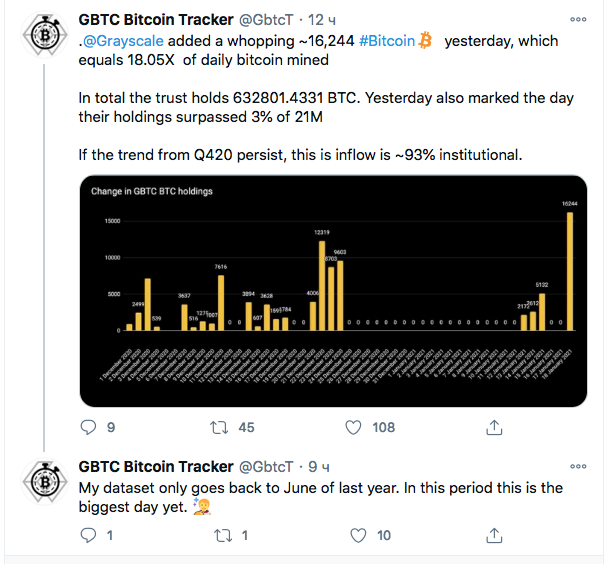Open profile avatar on second tweet
607x564 pixels.
click(x=41, y=484)
